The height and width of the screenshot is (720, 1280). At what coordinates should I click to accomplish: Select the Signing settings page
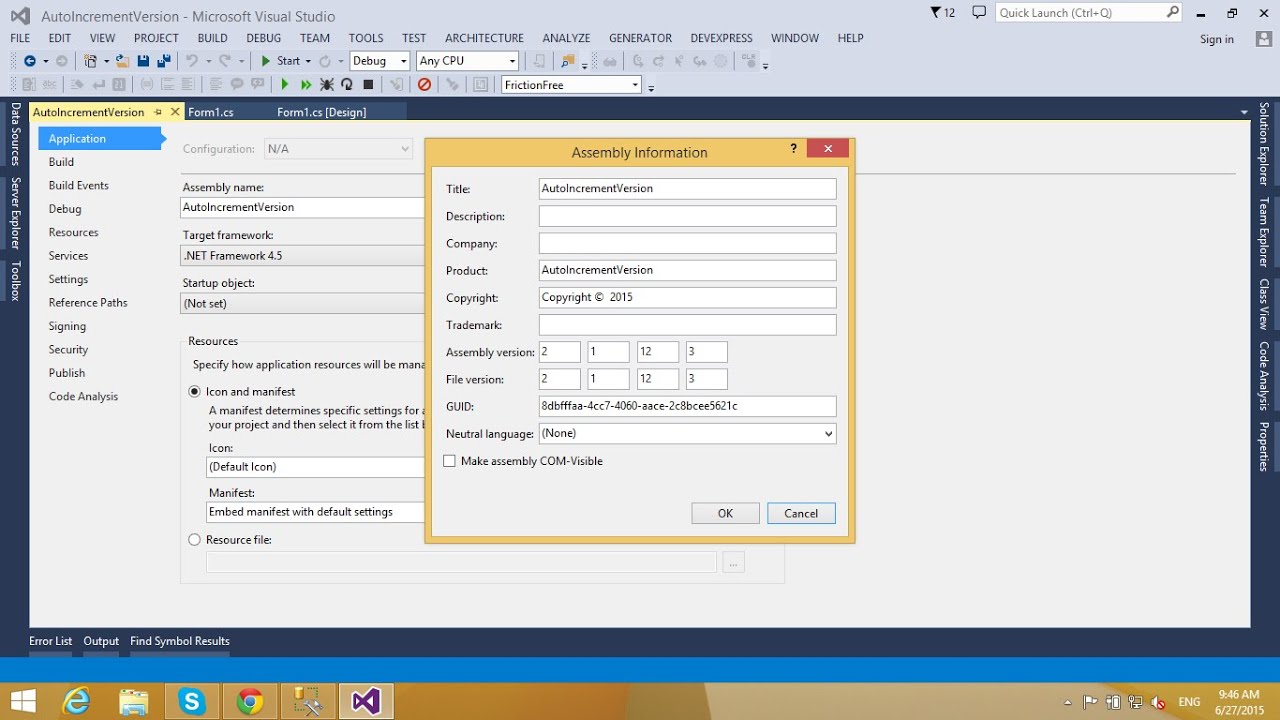pyautogui.click(x=67, y=326)
